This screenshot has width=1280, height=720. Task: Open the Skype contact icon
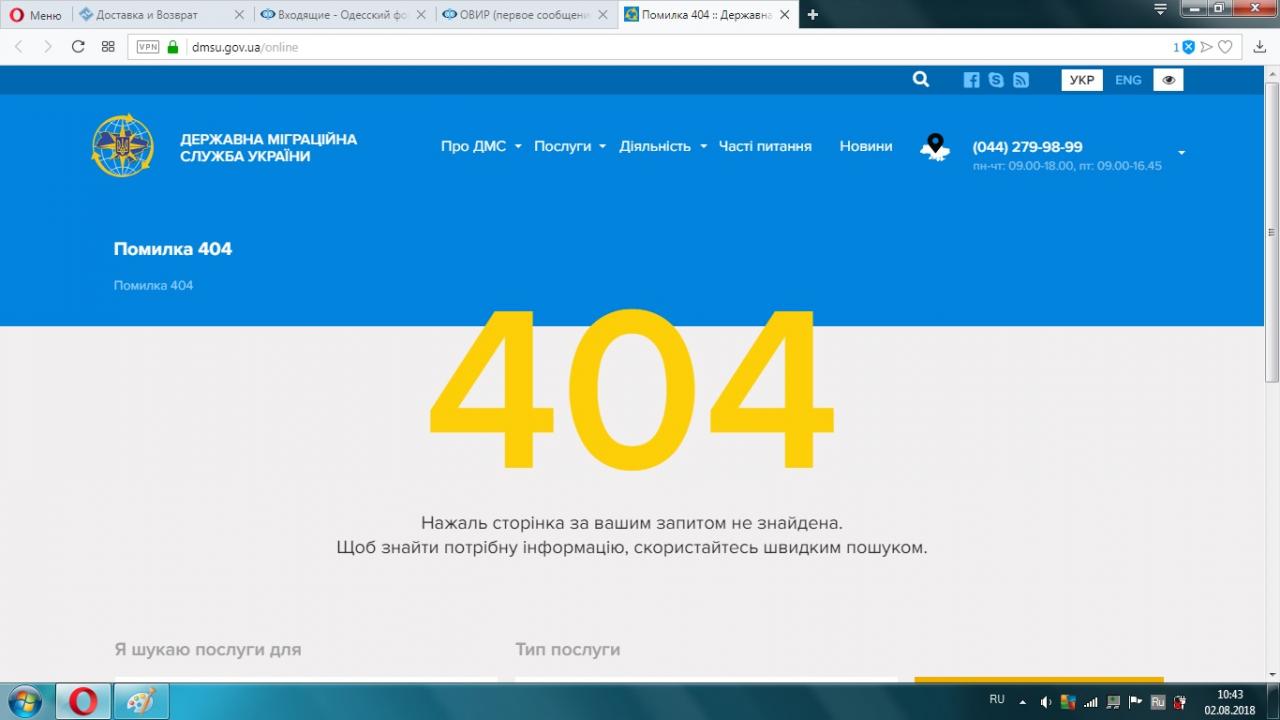coord(996,80)
